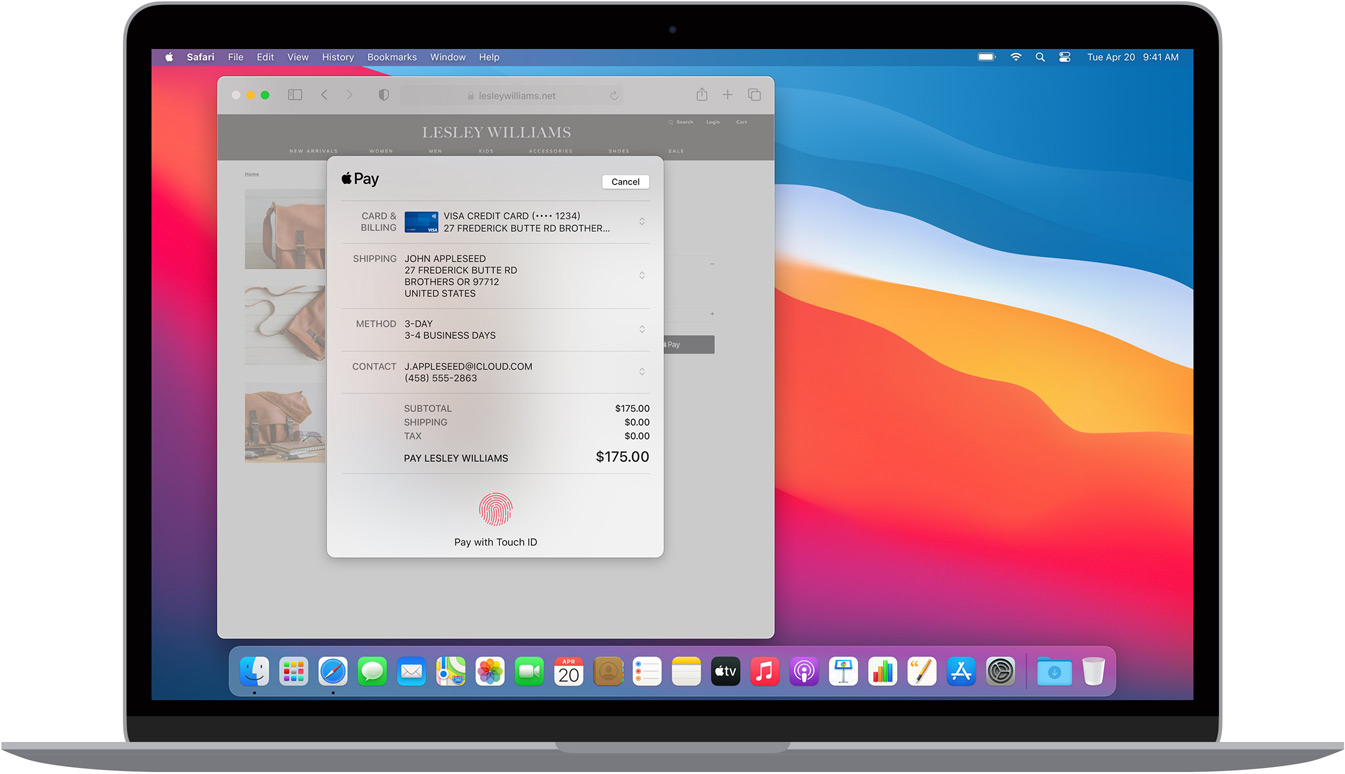Viewport: 1345px width, 774px height.
Task: Open Control Center in the menu bar
Action: pyautogui.click(x=1065, y=57)
